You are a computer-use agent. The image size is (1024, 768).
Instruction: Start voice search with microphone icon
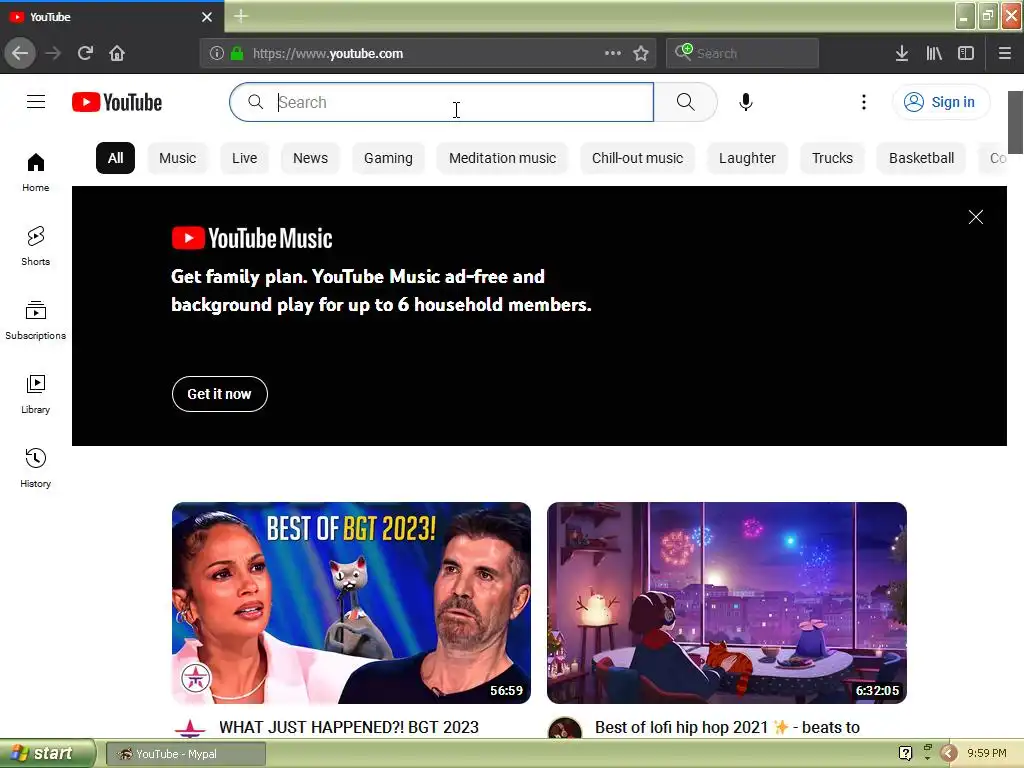point(746,102)
